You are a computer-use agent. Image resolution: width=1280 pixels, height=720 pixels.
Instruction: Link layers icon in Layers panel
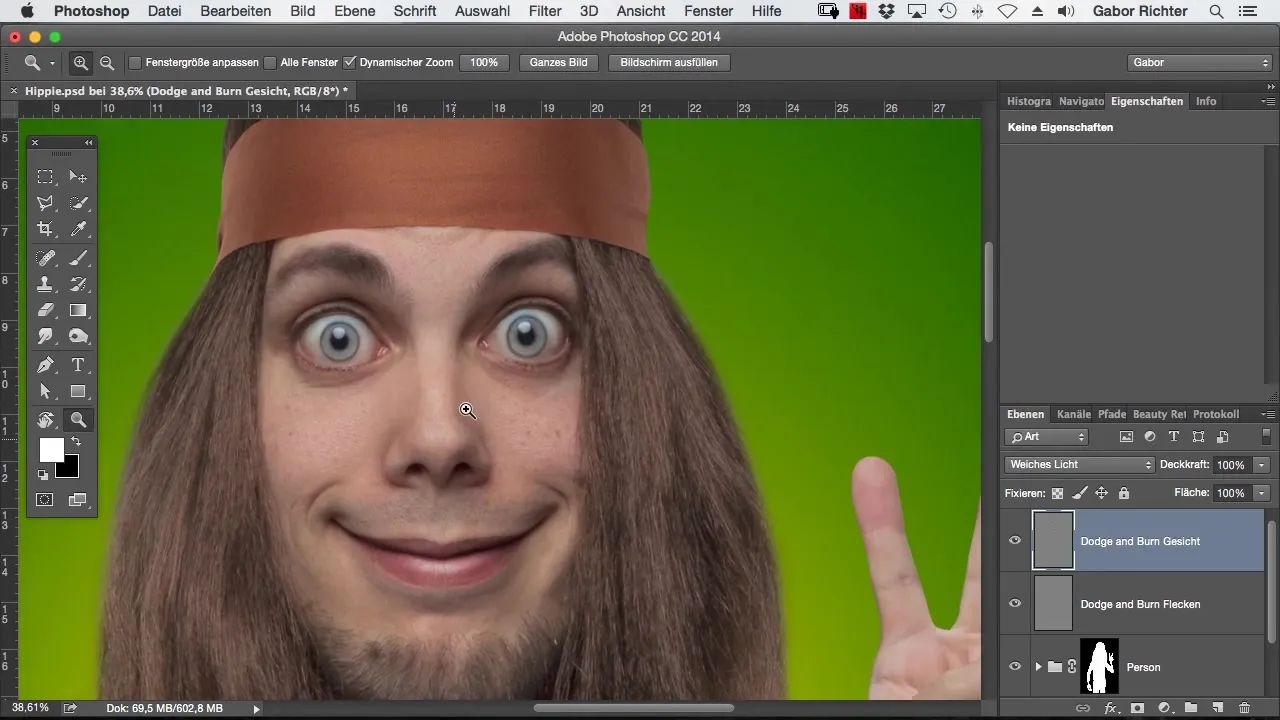coord(1083,708)
